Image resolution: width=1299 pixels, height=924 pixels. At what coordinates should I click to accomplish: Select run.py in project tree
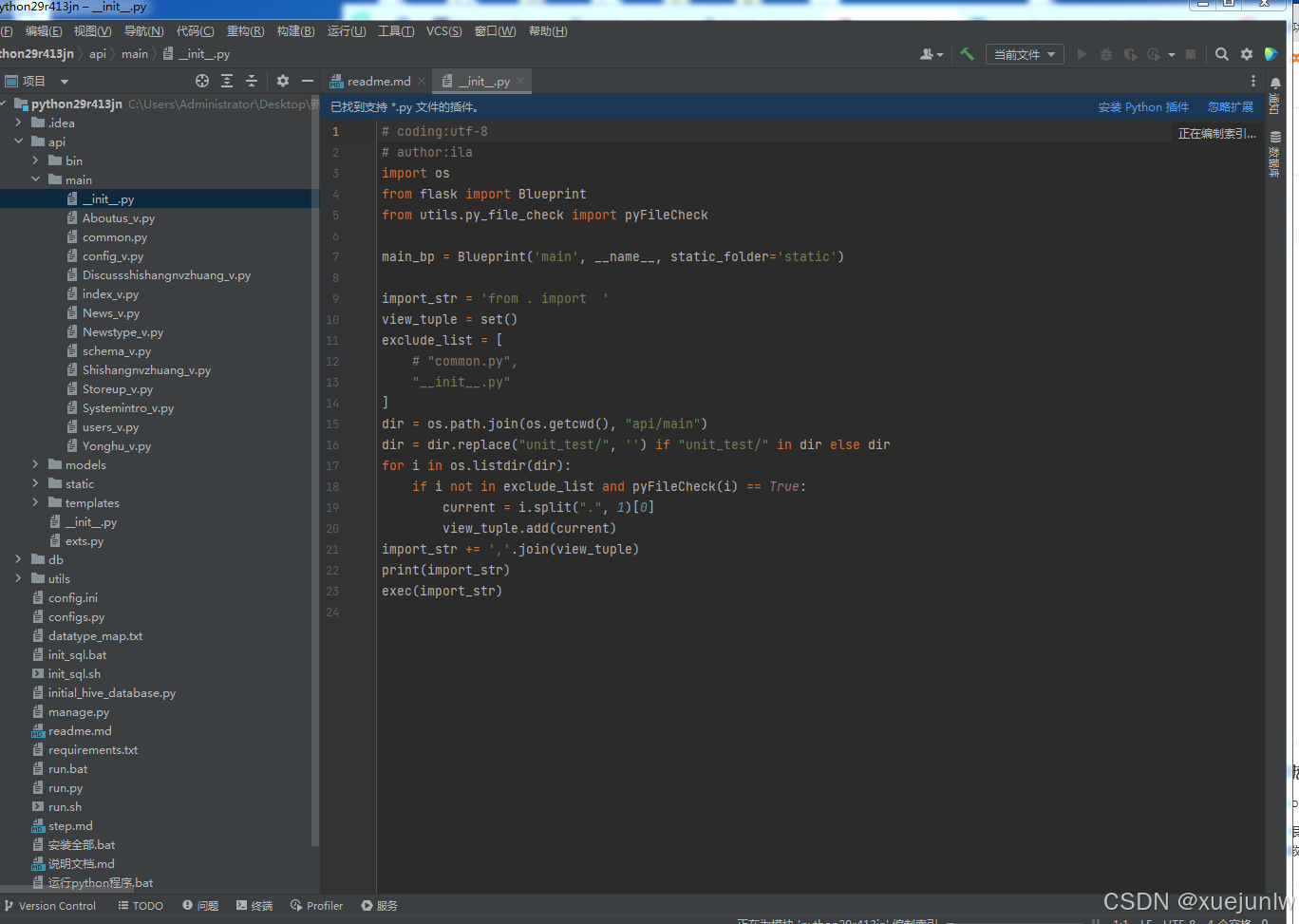(66, 787)
